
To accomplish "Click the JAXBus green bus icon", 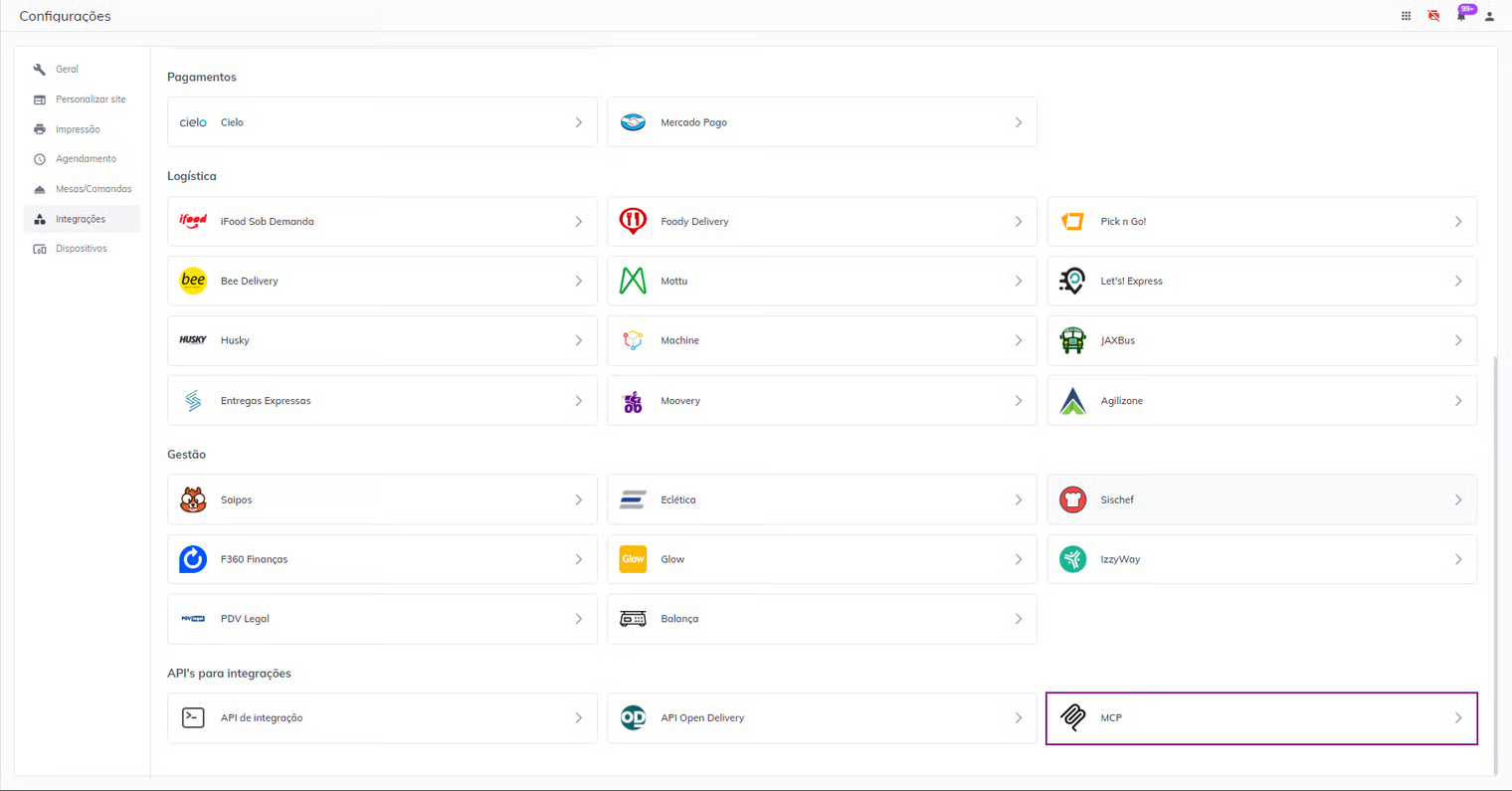I will tap(1072, 340).
